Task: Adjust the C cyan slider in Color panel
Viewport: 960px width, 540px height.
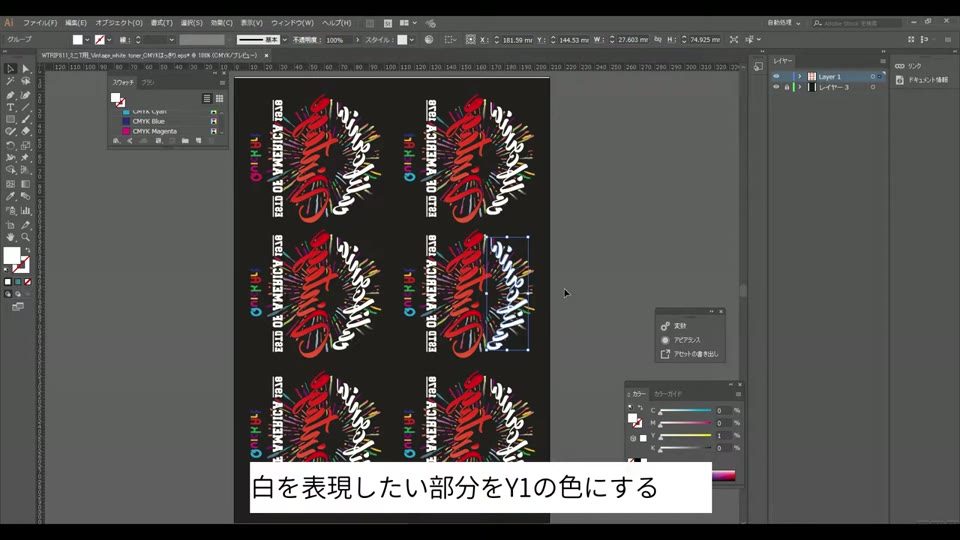Action: (685, 411)
